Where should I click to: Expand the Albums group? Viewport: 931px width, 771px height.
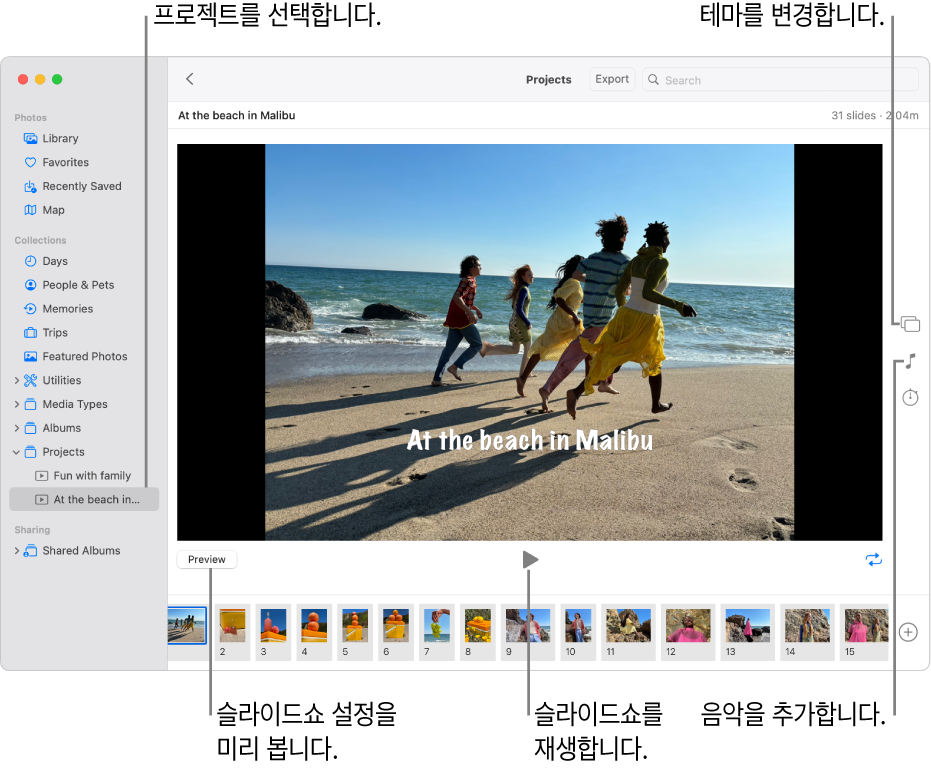(x=17, y=428)
